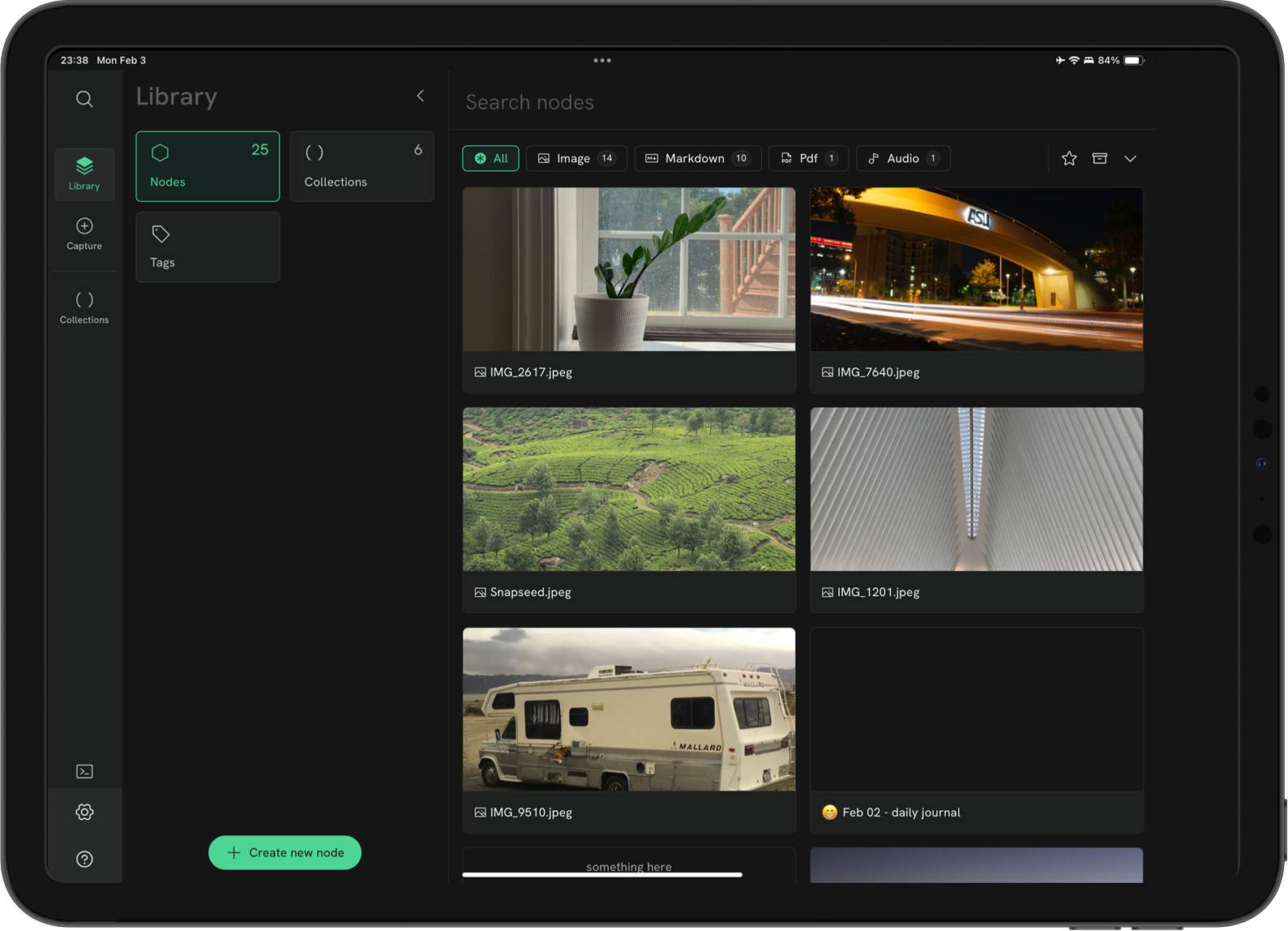Screen dimensions: 1288x931
Task: Open the IMG_9510.jpeg camper van thumbnail
Action: point(629,710)
